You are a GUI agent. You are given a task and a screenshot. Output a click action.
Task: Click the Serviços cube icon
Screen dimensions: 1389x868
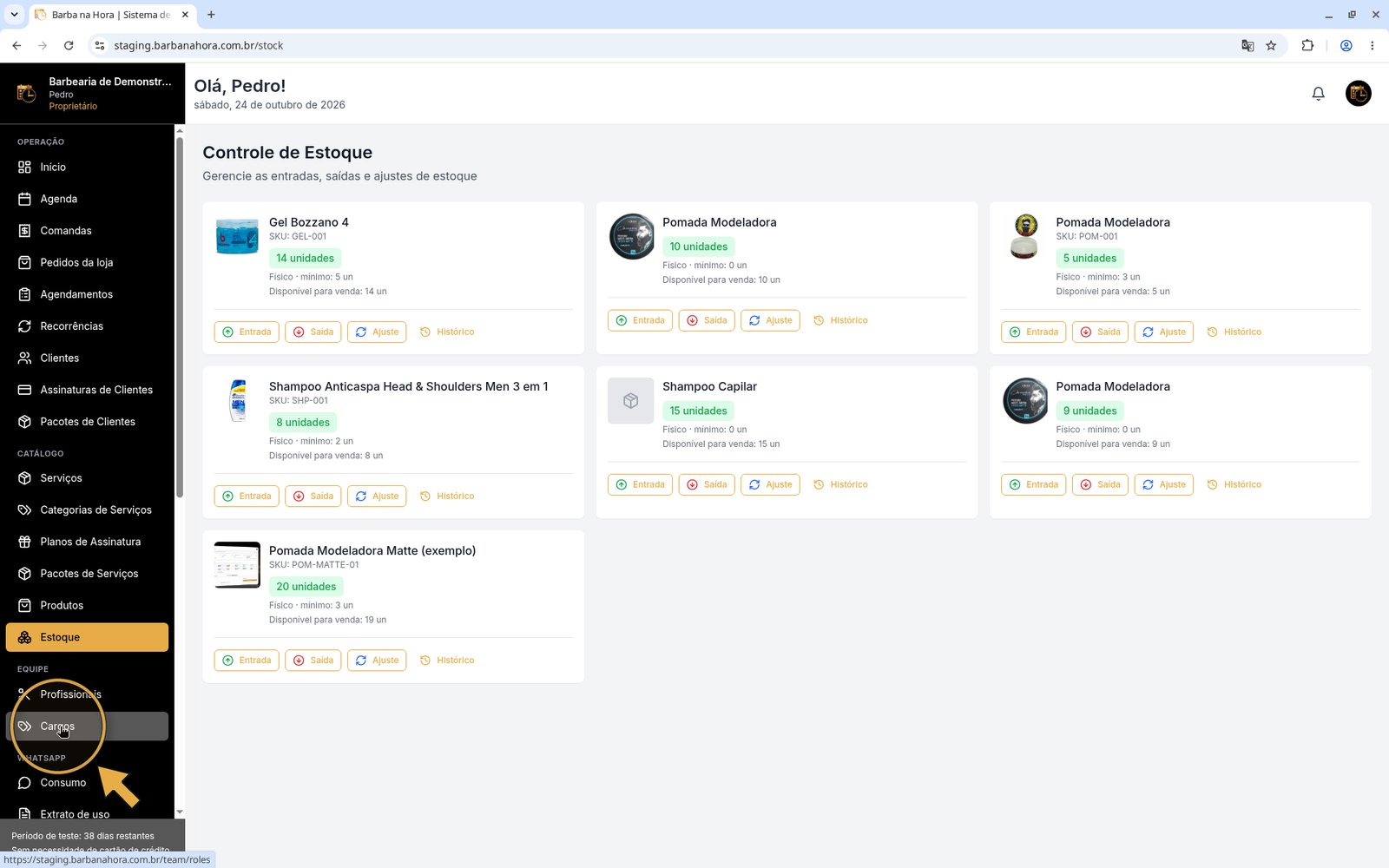(x=24, y=478)
